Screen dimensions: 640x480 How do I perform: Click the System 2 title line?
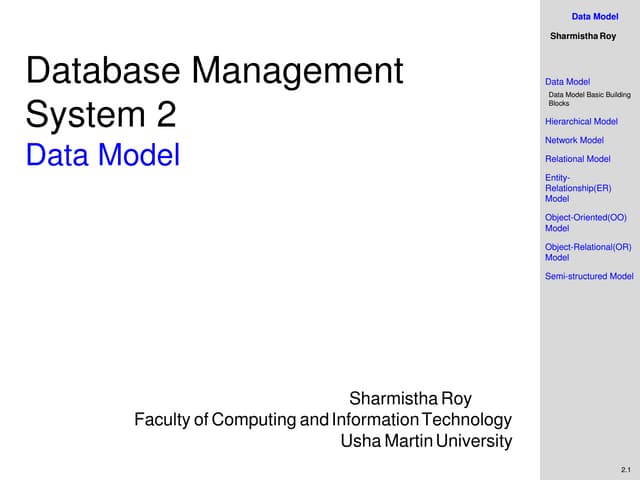pyautogui.click(x=101, y=114)
